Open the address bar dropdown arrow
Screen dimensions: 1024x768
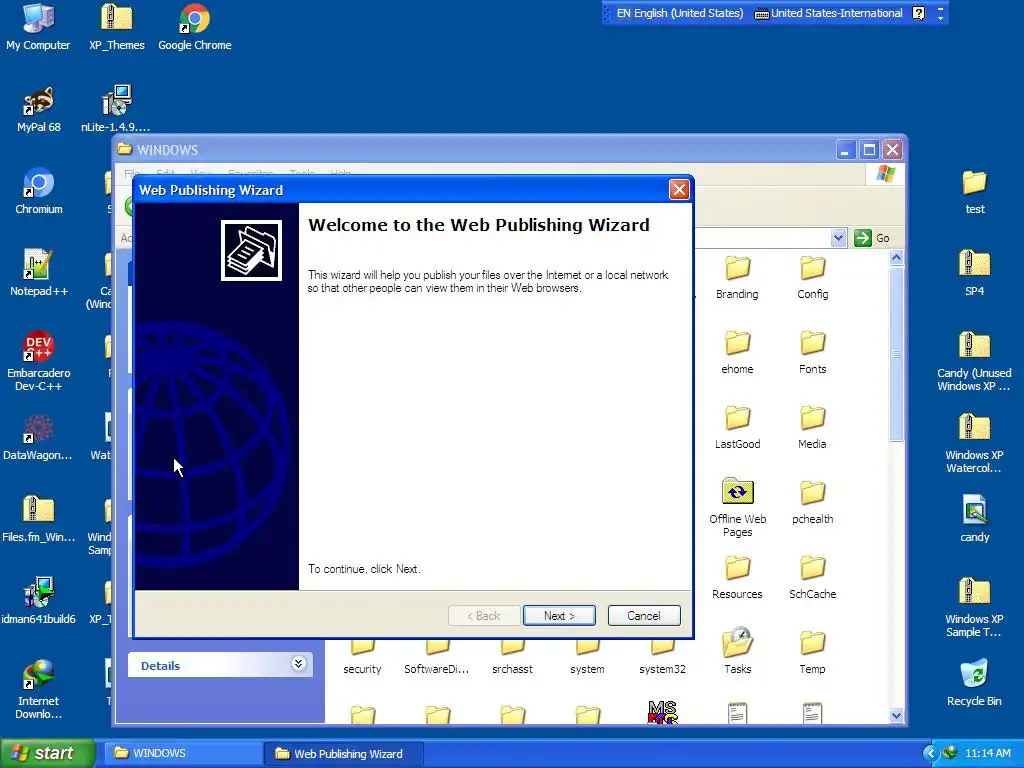point(839,238)
